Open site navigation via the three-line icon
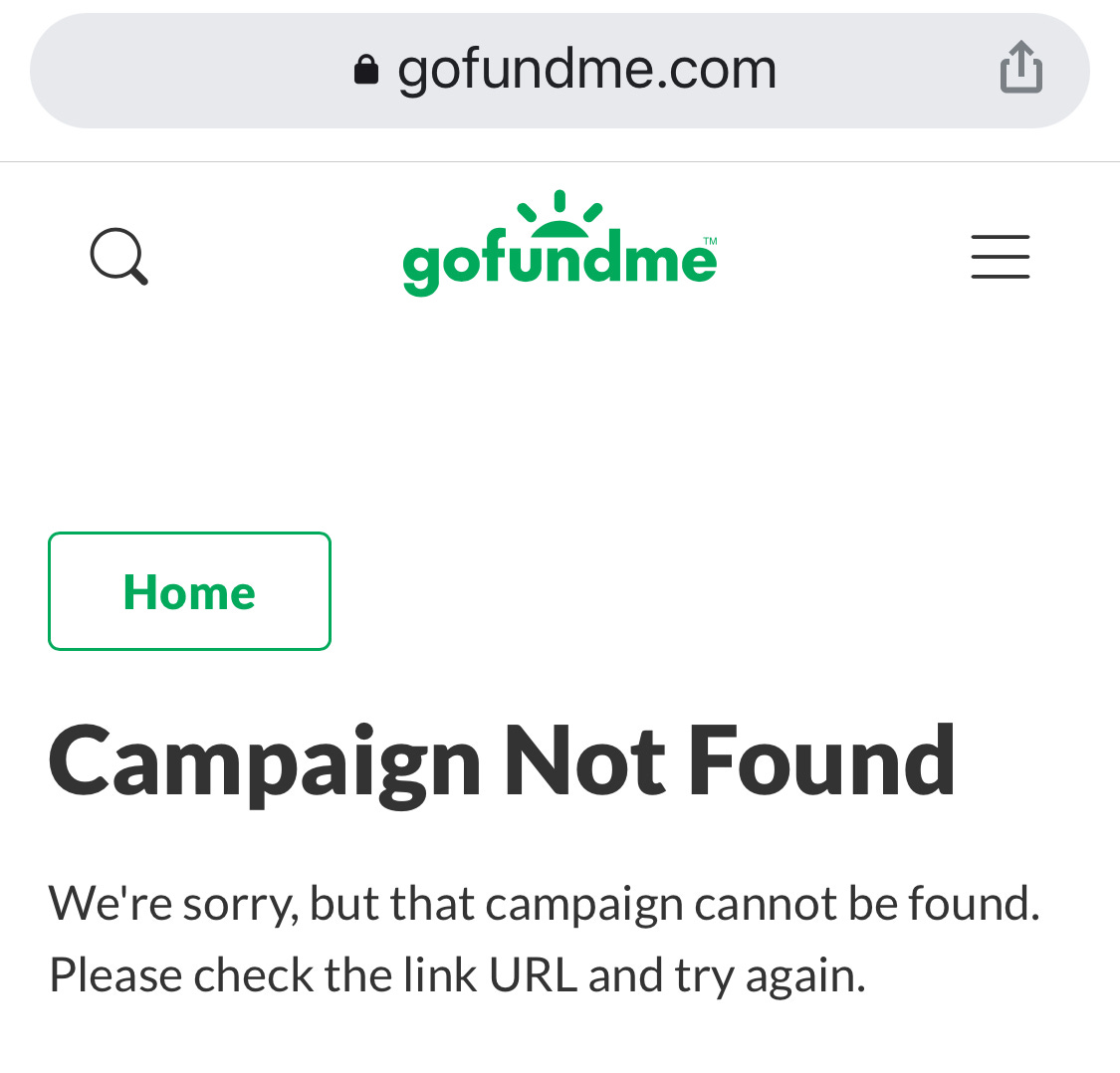The image size is (1120, 1073). [x=1000, y=257]
